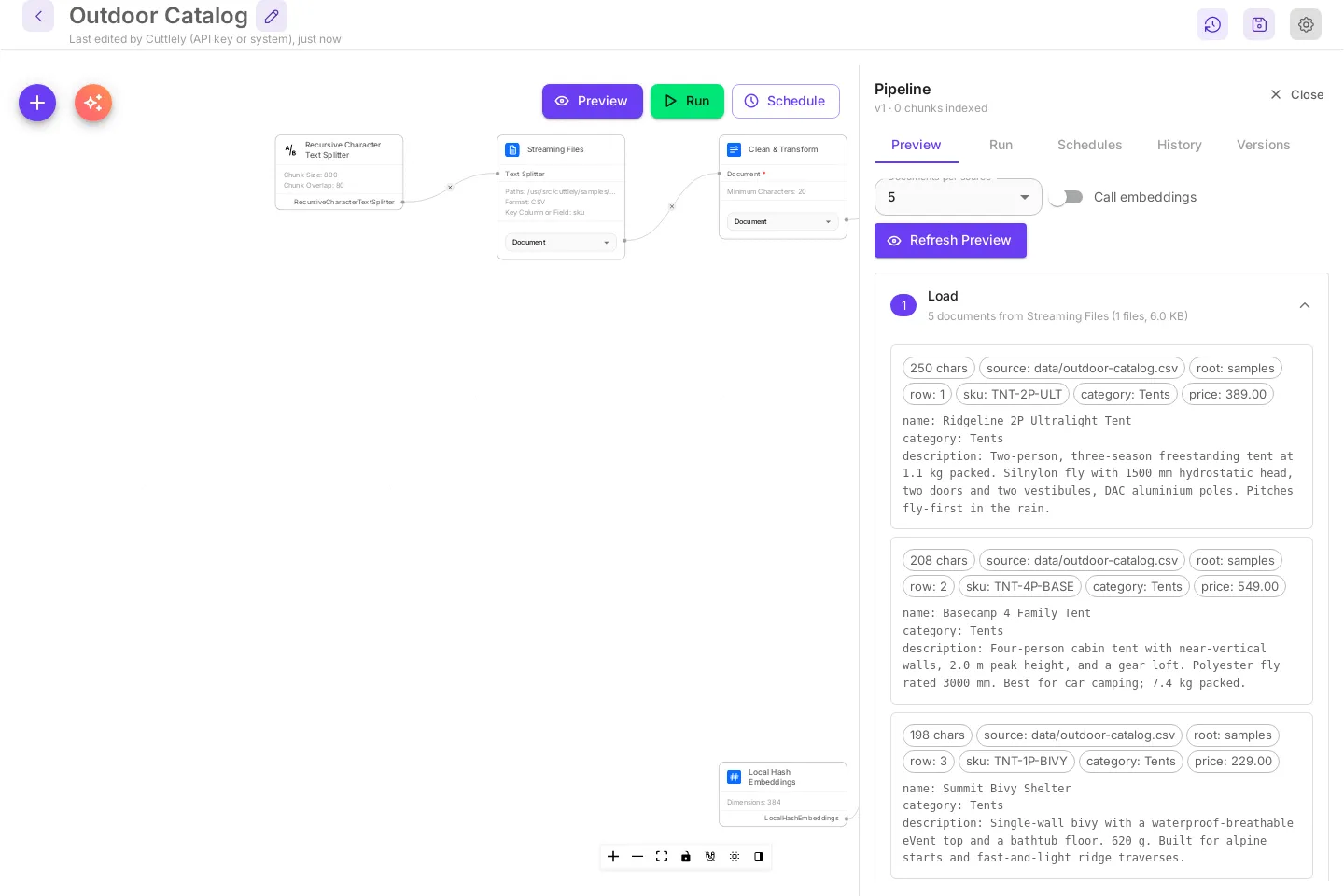The image size is (1344, 896).
Task: Open the AI sparkle assistant button
Action: [x=93, y=103]
